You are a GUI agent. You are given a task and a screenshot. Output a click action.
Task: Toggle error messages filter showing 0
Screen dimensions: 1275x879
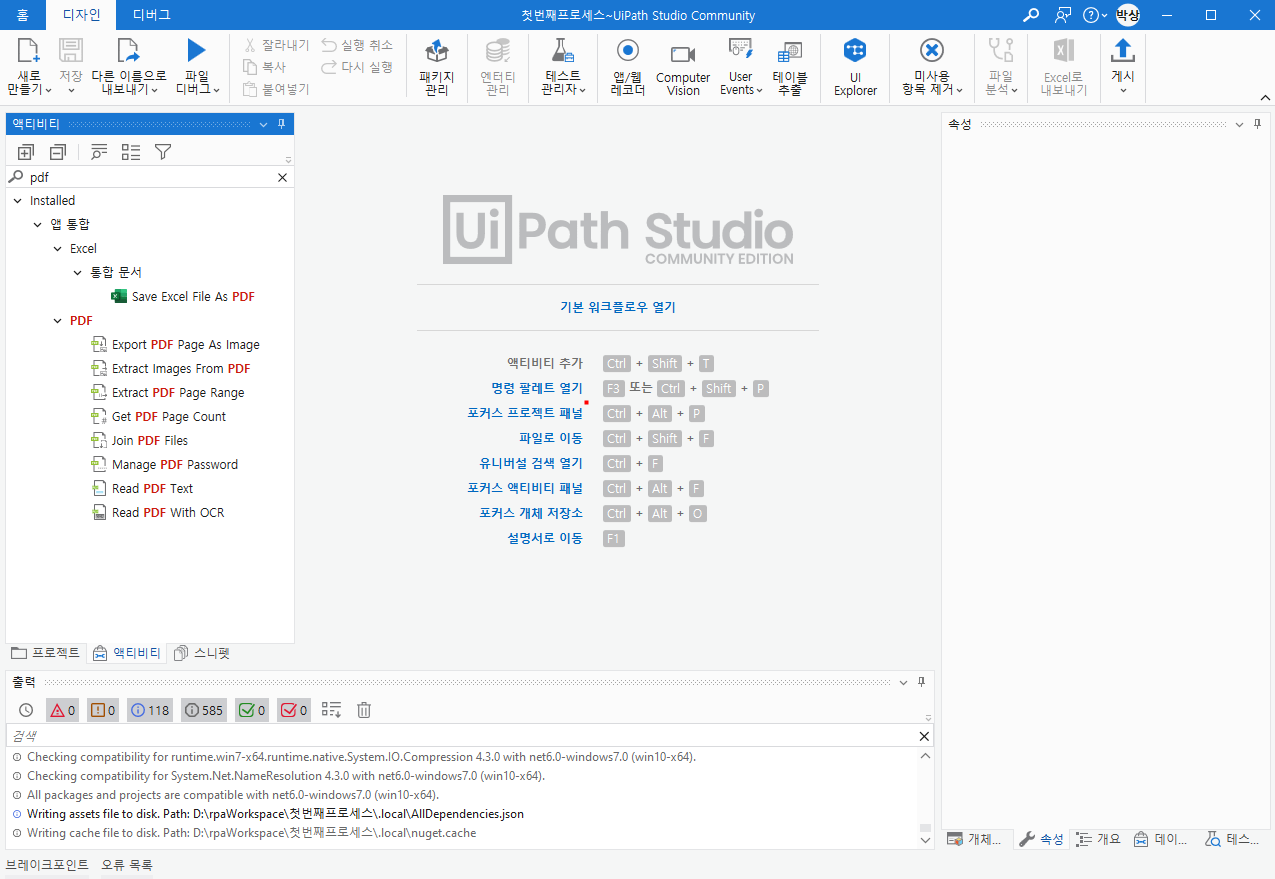point(62,710)
